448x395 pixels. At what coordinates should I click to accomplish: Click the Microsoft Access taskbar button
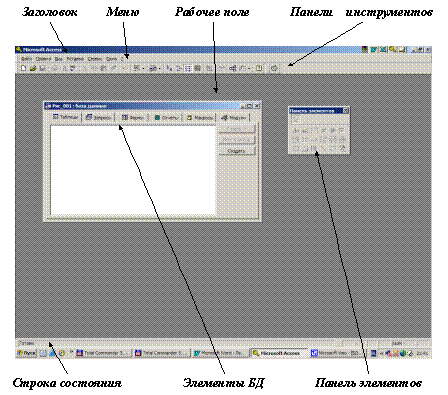279,353
